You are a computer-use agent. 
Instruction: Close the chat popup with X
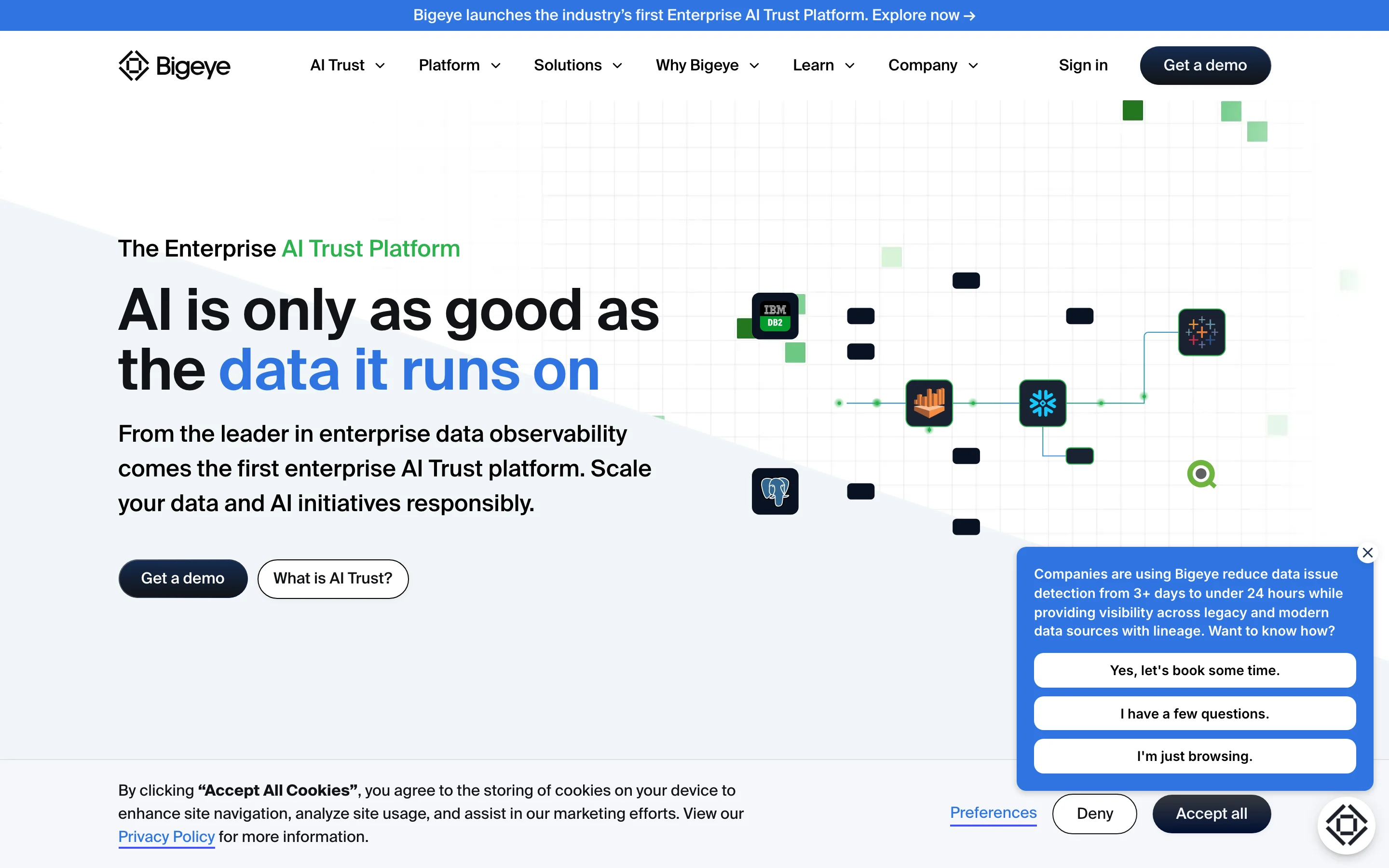(x=1368, y=553)
